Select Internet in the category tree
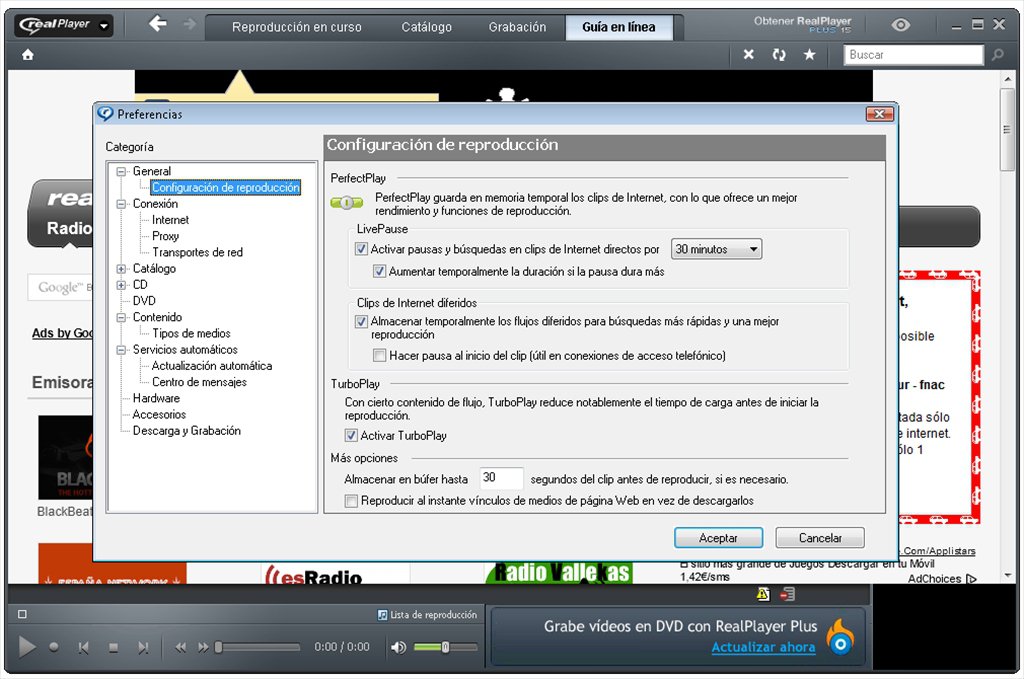1024x679 pixels. [x=170, y=220]
